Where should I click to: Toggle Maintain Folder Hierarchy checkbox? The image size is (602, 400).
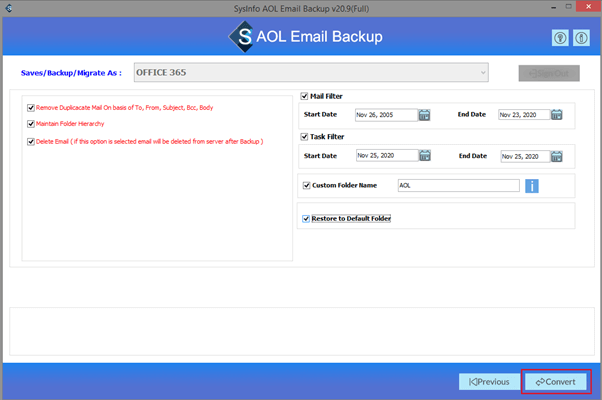31,124
